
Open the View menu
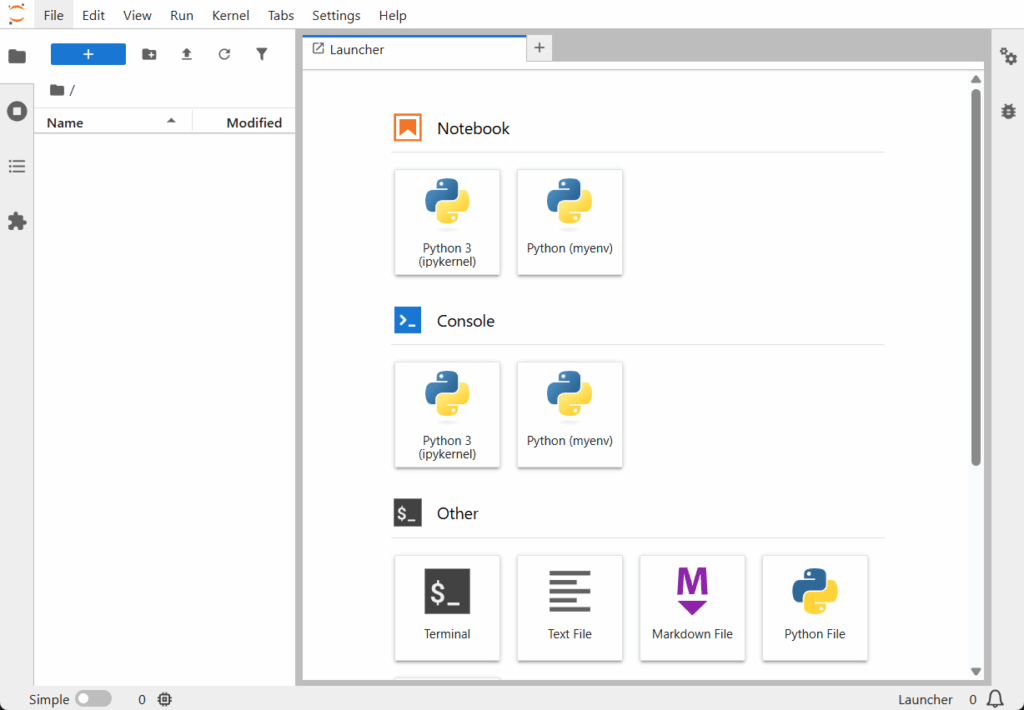[137, 15]
